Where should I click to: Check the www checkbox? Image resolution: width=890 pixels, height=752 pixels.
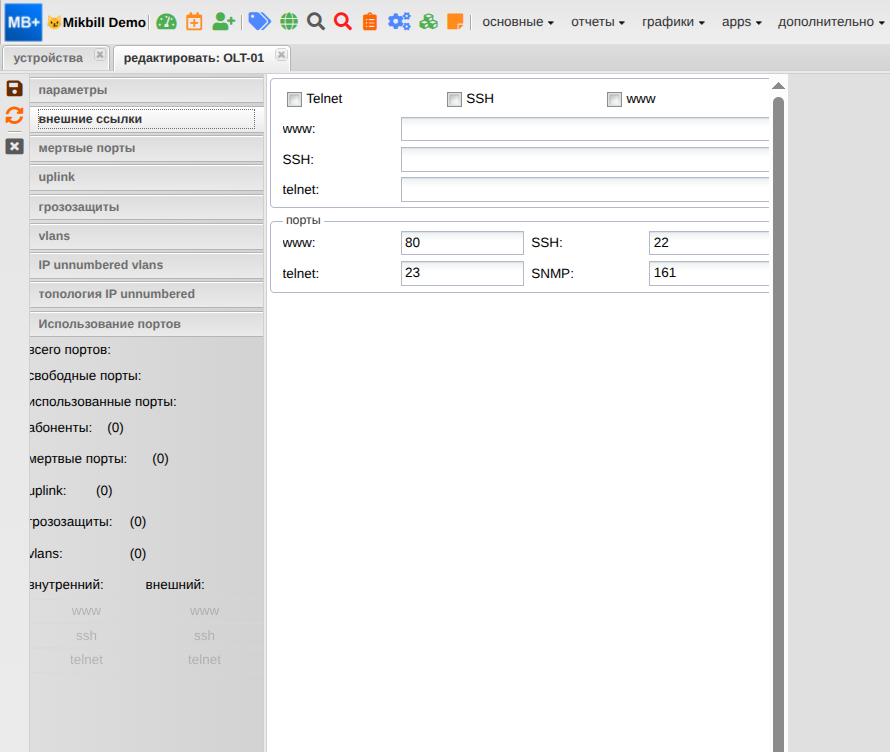click(x=614, y=99)
